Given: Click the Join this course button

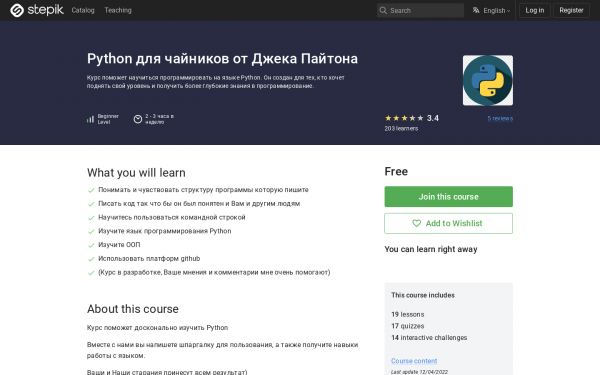Looking at the screenshot, I should 448,197.
